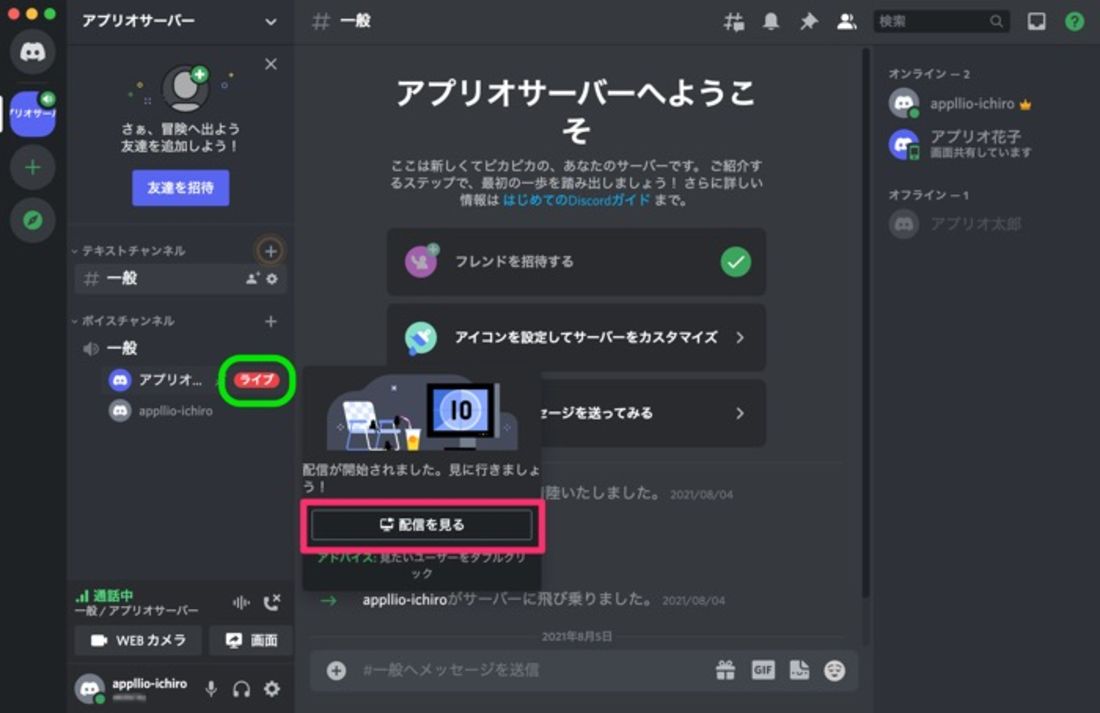The width and height of the screenshot is (1100, 713).
Task: Create a voice channel with plus icon
Action: 271,321
